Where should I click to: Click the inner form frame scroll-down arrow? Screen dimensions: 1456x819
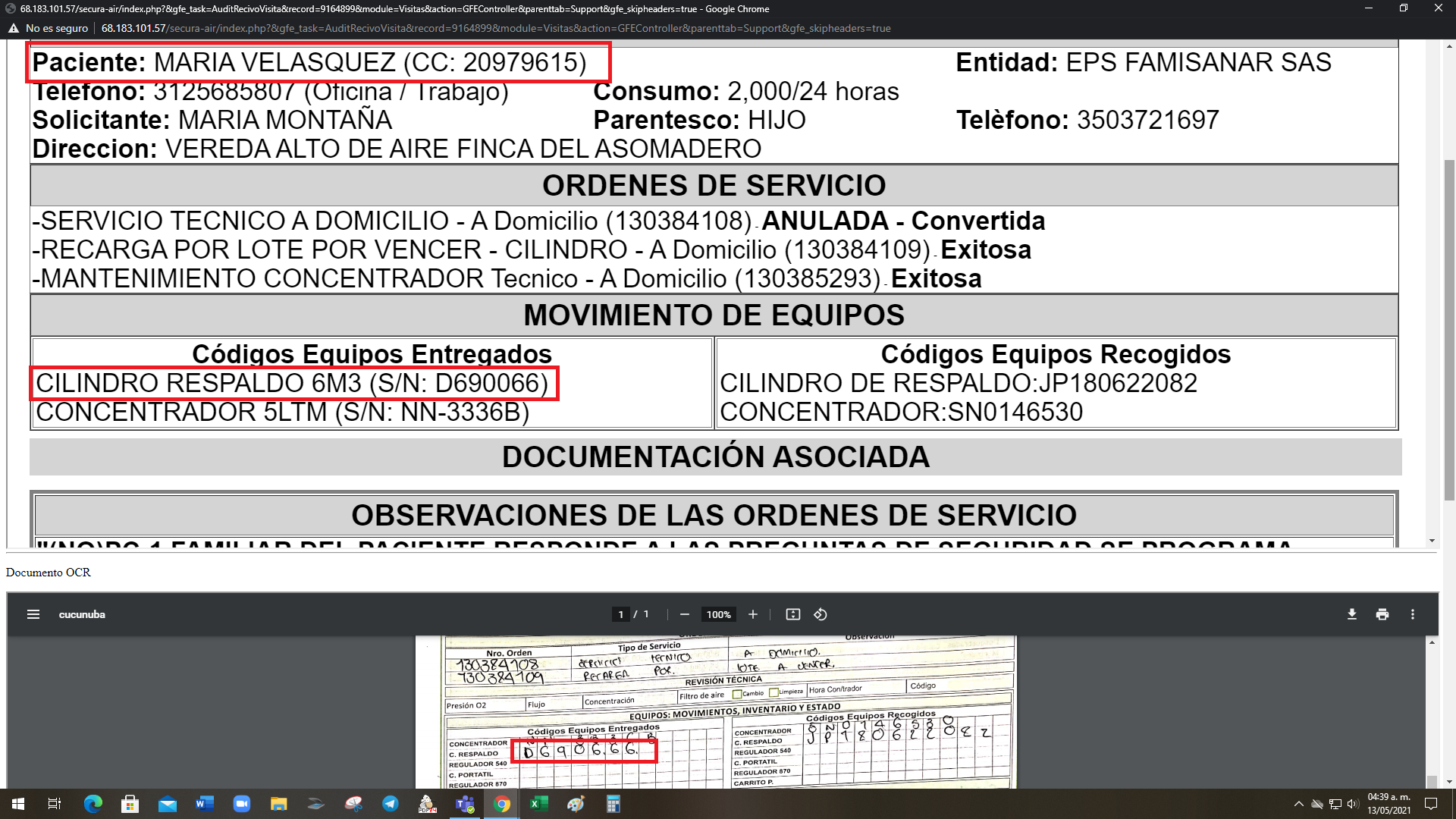[x=1432, y=541]
